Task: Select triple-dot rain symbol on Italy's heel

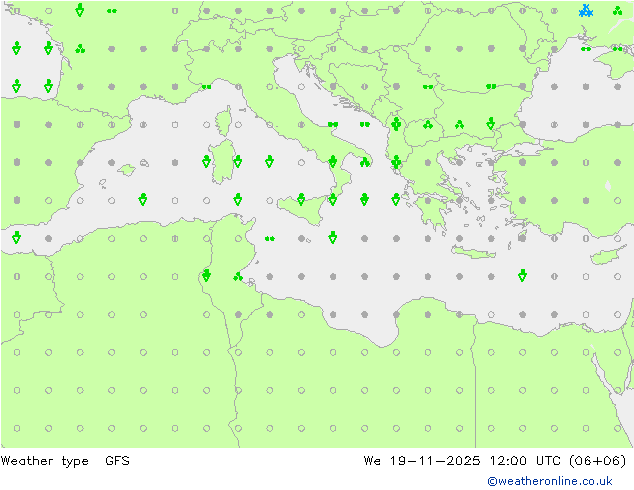Action: click(x=365, y=163)
